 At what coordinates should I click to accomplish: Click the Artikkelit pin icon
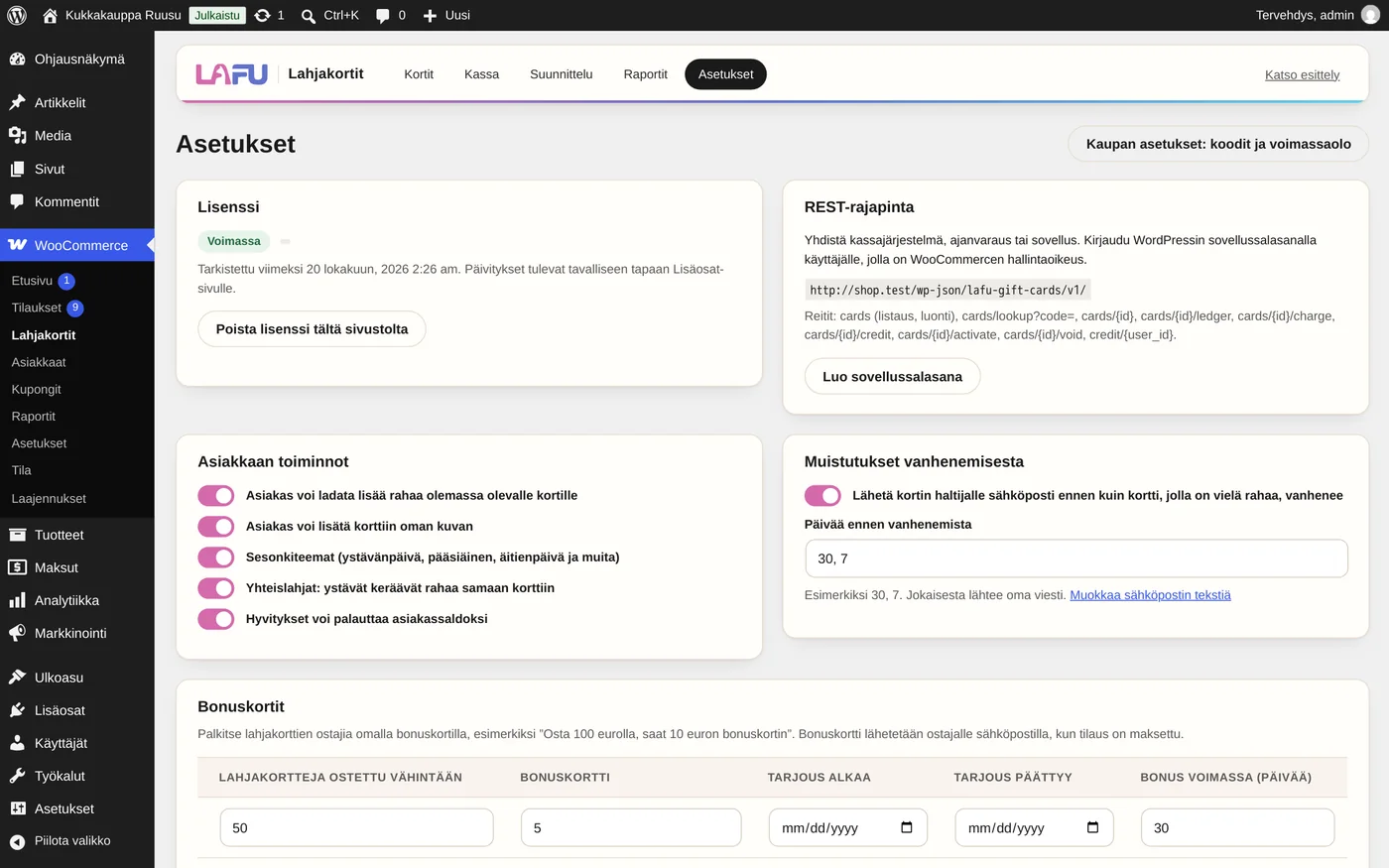17,102
